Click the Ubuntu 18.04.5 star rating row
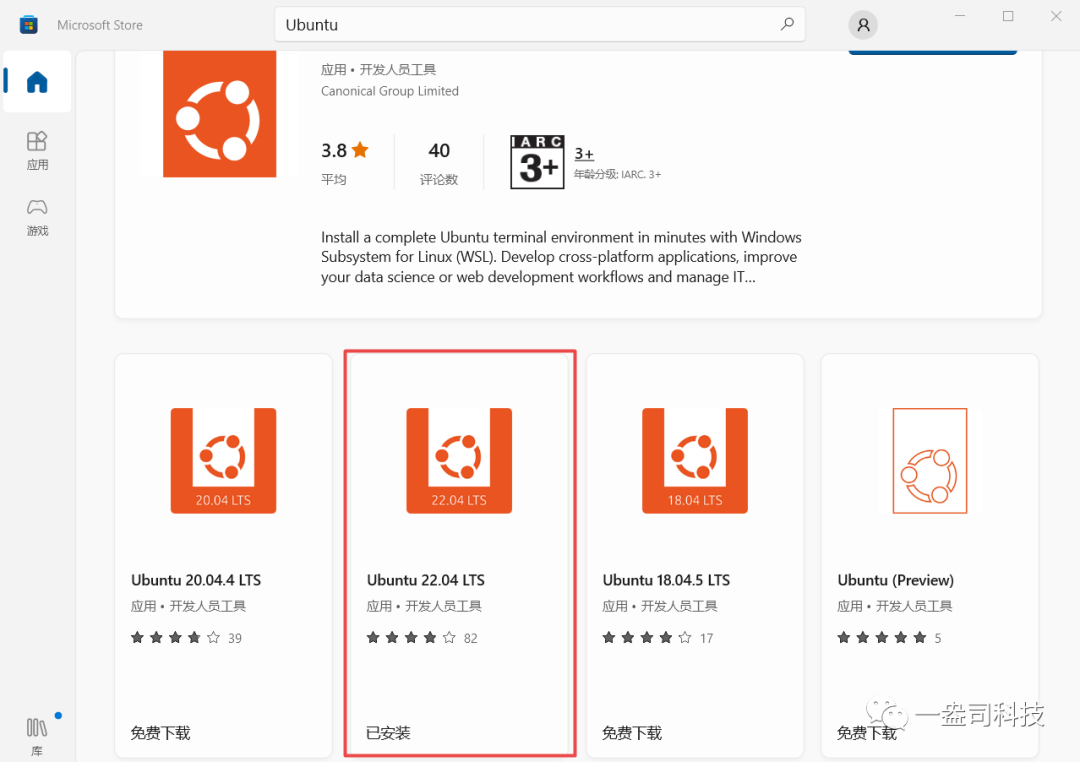This screenshot has height=762, width=1080. [657, 638]
